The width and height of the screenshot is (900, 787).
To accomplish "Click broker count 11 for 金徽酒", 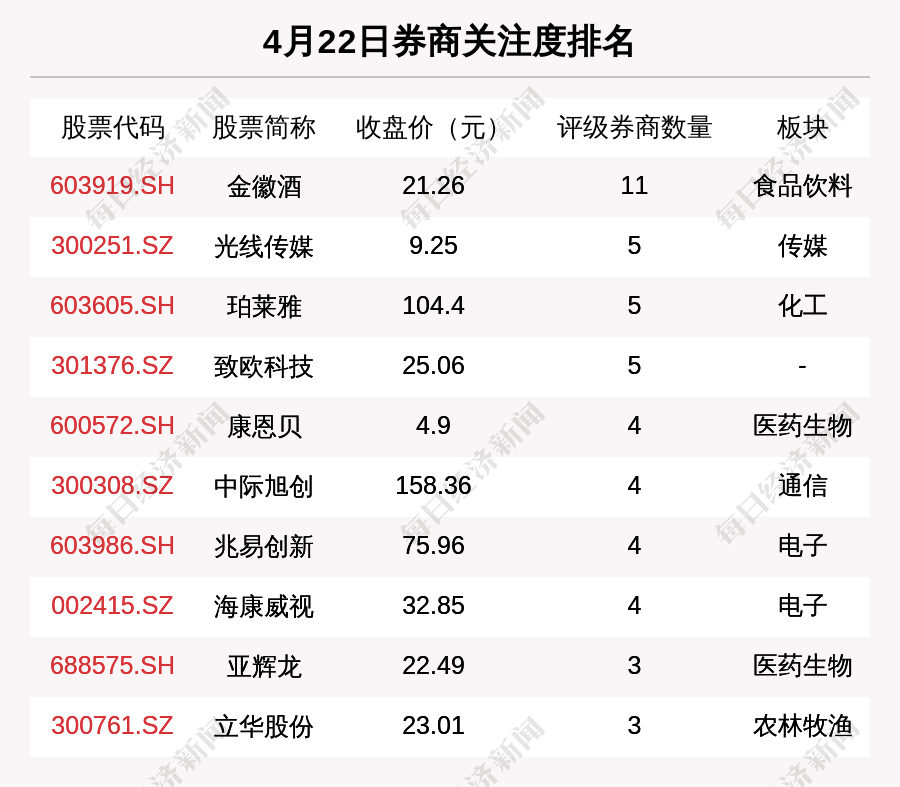I will pos(634,186).
